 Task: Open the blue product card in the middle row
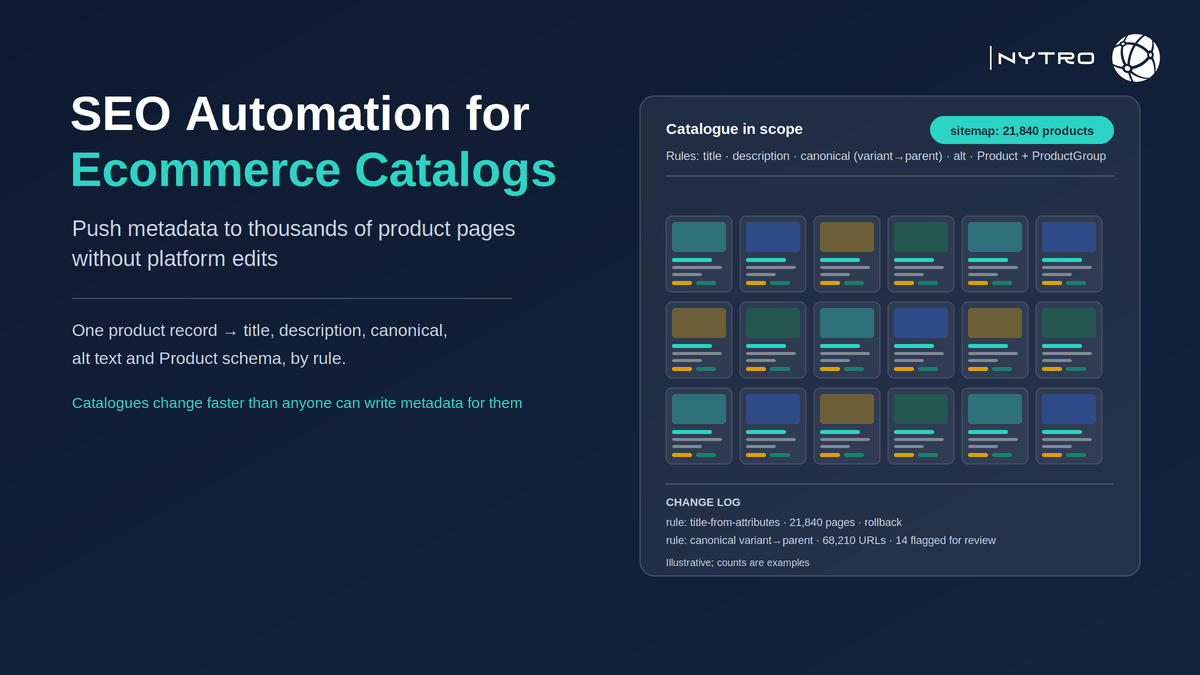click(x=921, y=340)
